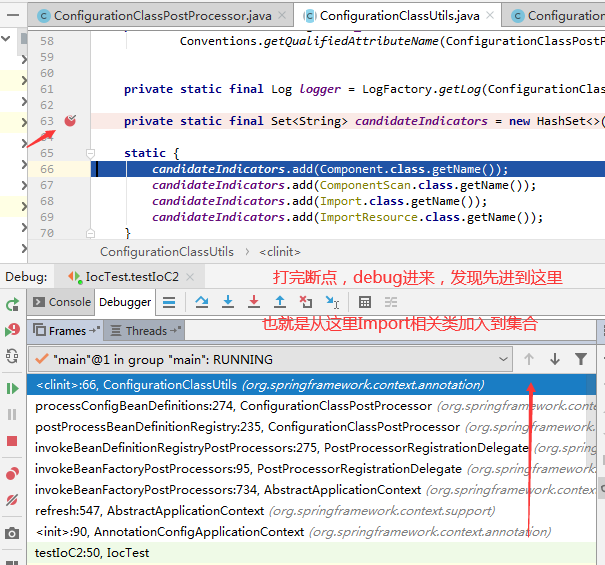The image size is (605, 565).
Task: Click the logger variable on line 61
Action: coord(320,89)
